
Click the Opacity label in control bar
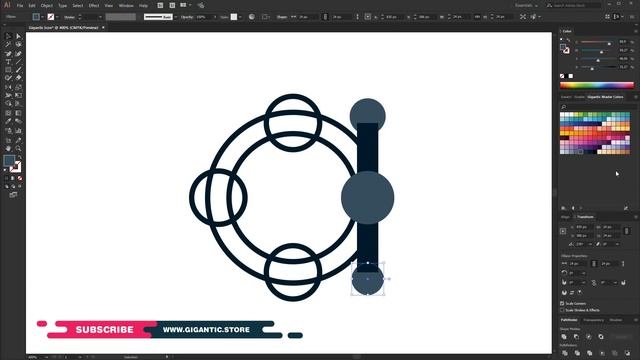(x=187, y=17)
